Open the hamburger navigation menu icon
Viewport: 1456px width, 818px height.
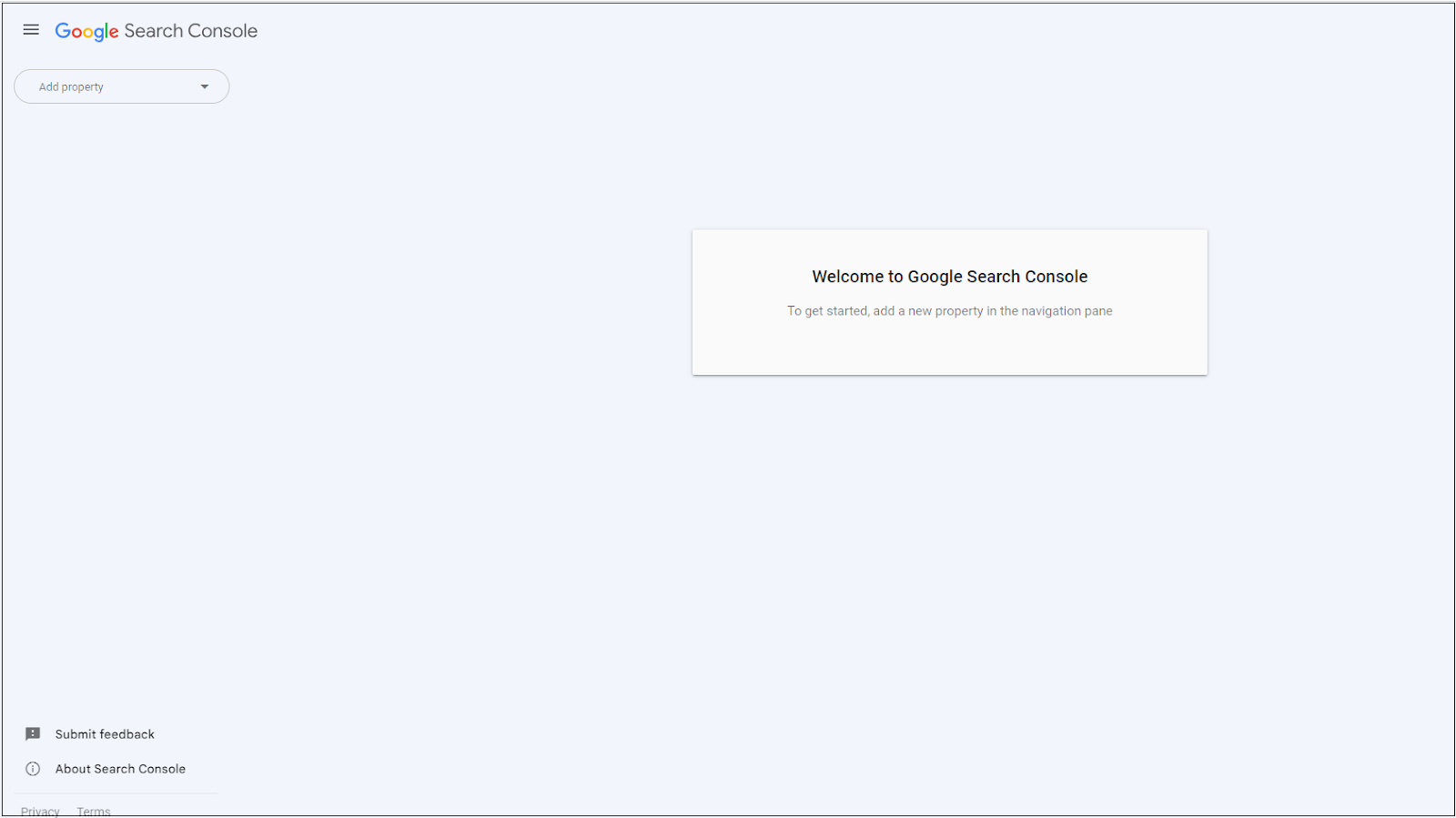click(x=31, y=30)
